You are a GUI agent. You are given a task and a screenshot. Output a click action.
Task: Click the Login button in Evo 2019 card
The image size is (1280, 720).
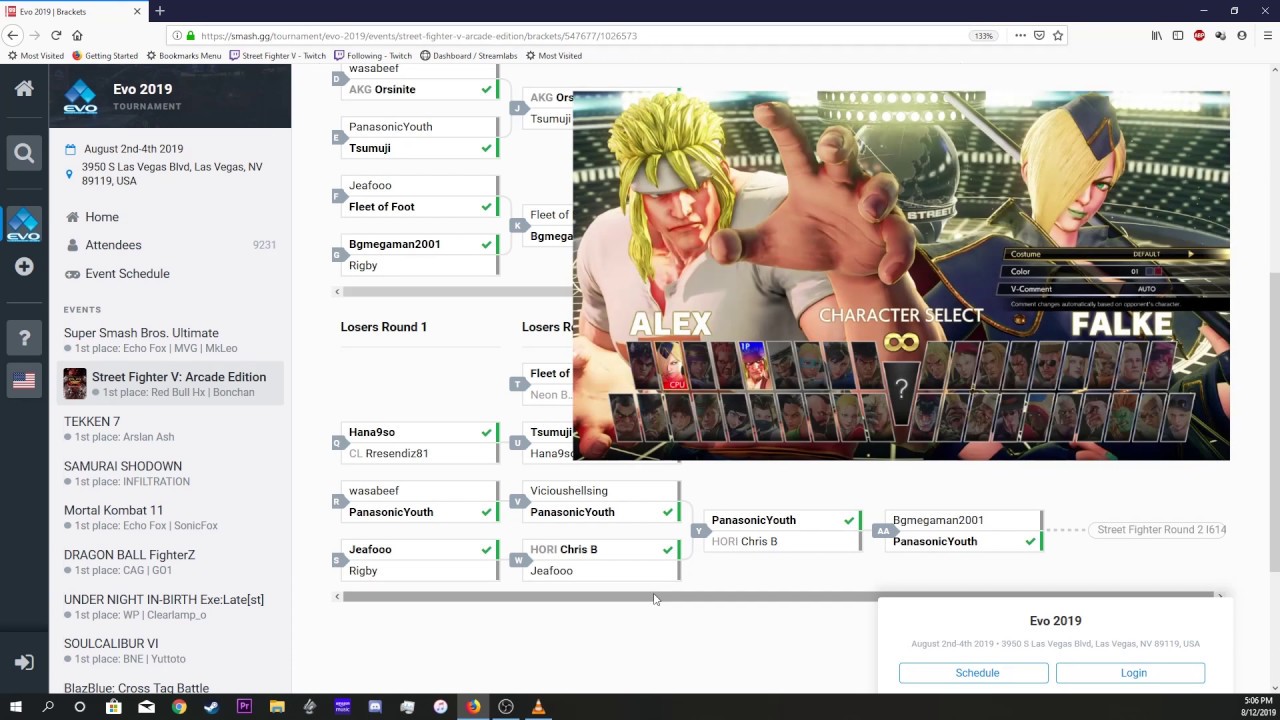(x=1130, y=673)
